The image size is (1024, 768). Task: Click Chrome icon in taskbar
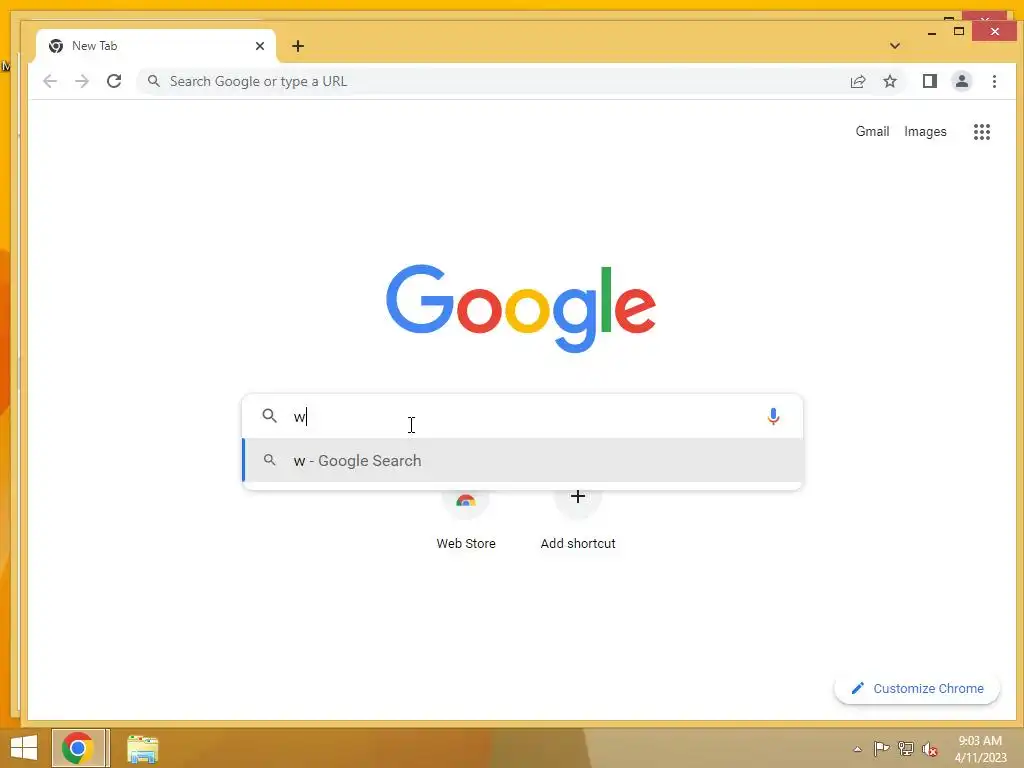(x=78, y=748)
